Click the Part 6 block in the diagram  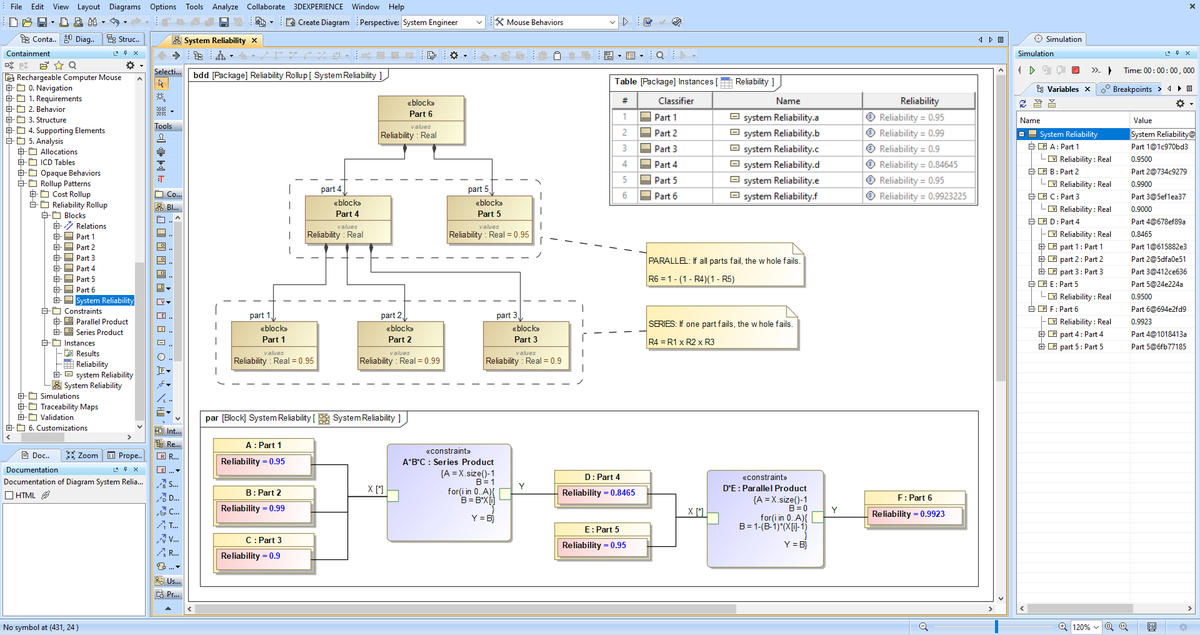click(x=421, y=119)
